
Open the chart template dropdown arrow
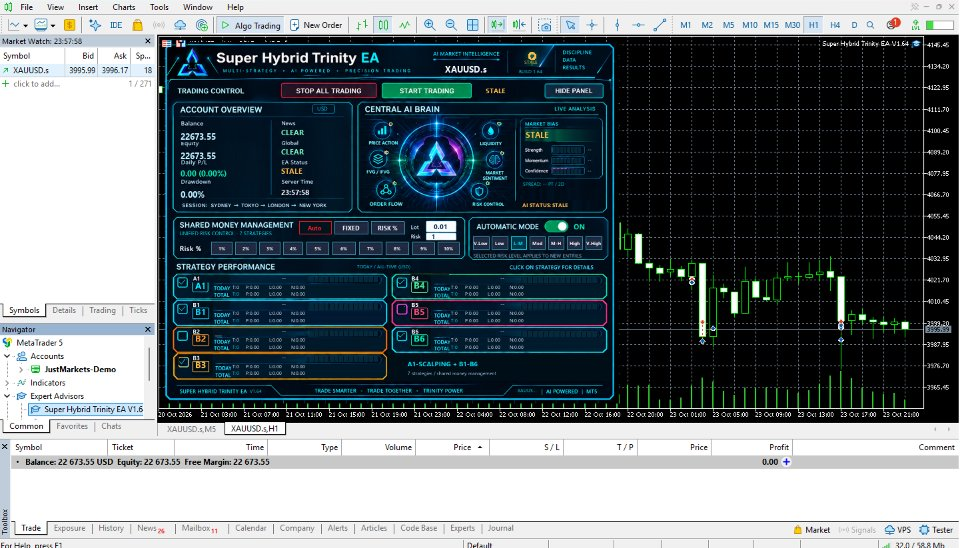[53, 26]
